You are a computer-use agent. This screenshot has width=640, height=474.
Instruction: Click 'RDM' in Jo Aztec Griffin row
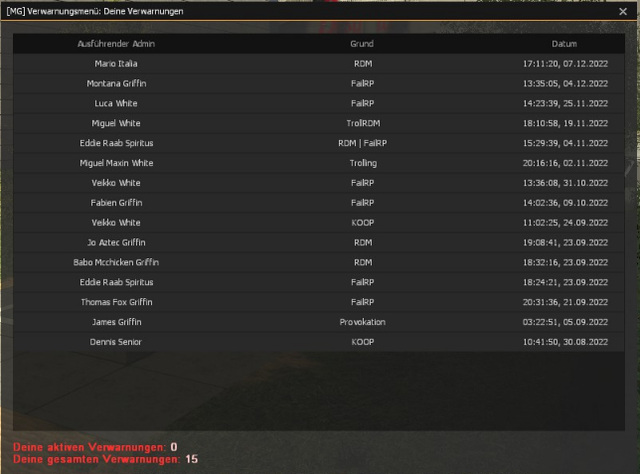(x=363, y=243)
